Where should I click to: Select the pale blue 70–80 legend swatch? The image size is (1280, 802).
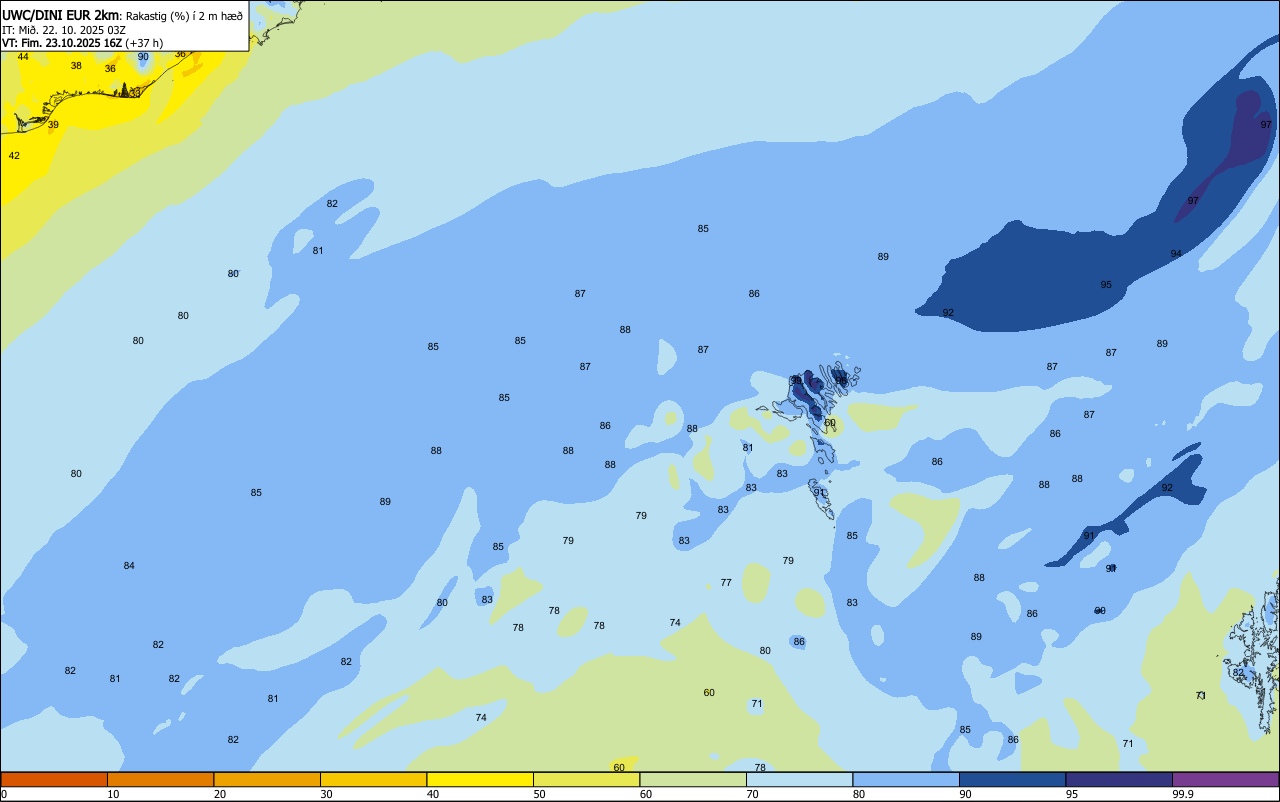[799, 779]
